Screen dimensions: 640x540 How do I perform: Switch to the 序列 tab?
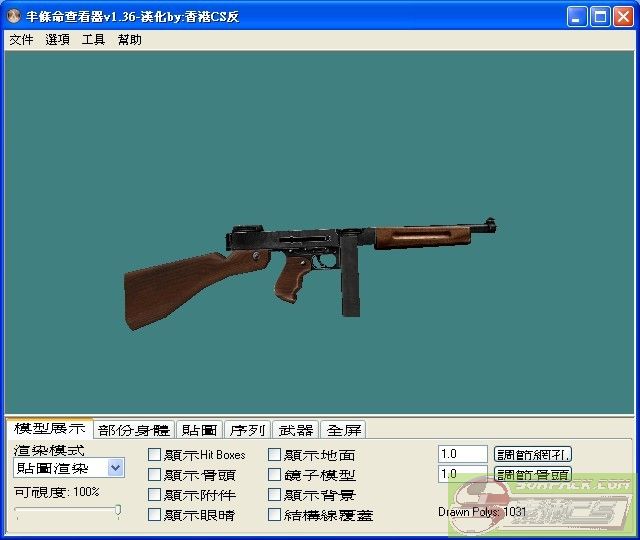pyautogui.click(x=247, y=430)
